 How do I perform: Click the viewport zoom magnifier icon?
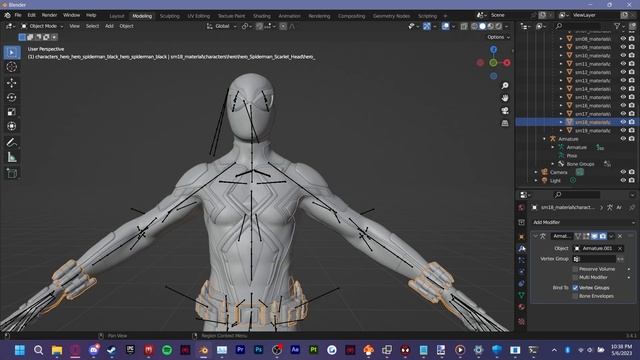[x=505, y=85]
